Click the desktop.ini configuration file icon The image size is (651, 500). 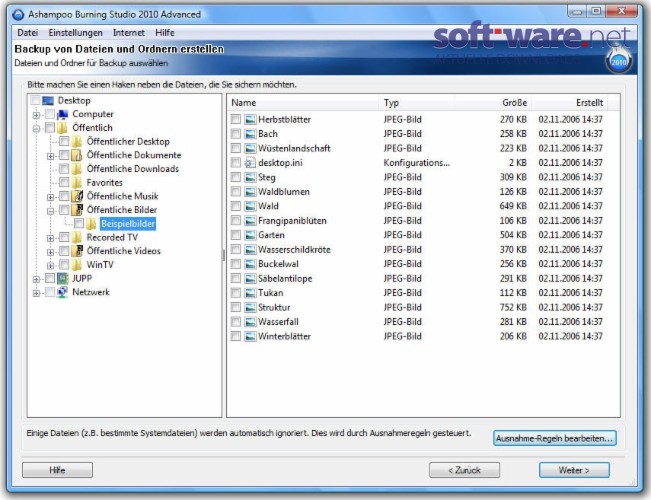pos(250,163)
